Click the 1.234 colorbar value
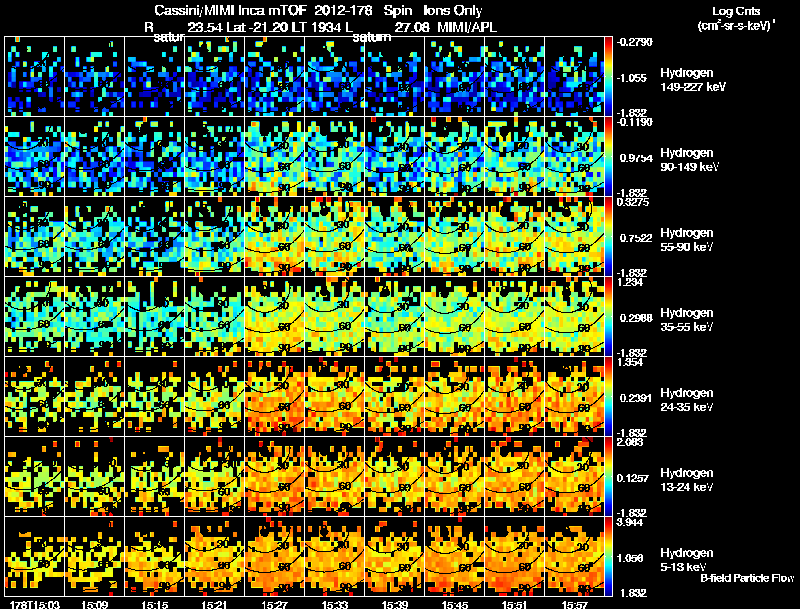800x609 pixels. [630, 282]
